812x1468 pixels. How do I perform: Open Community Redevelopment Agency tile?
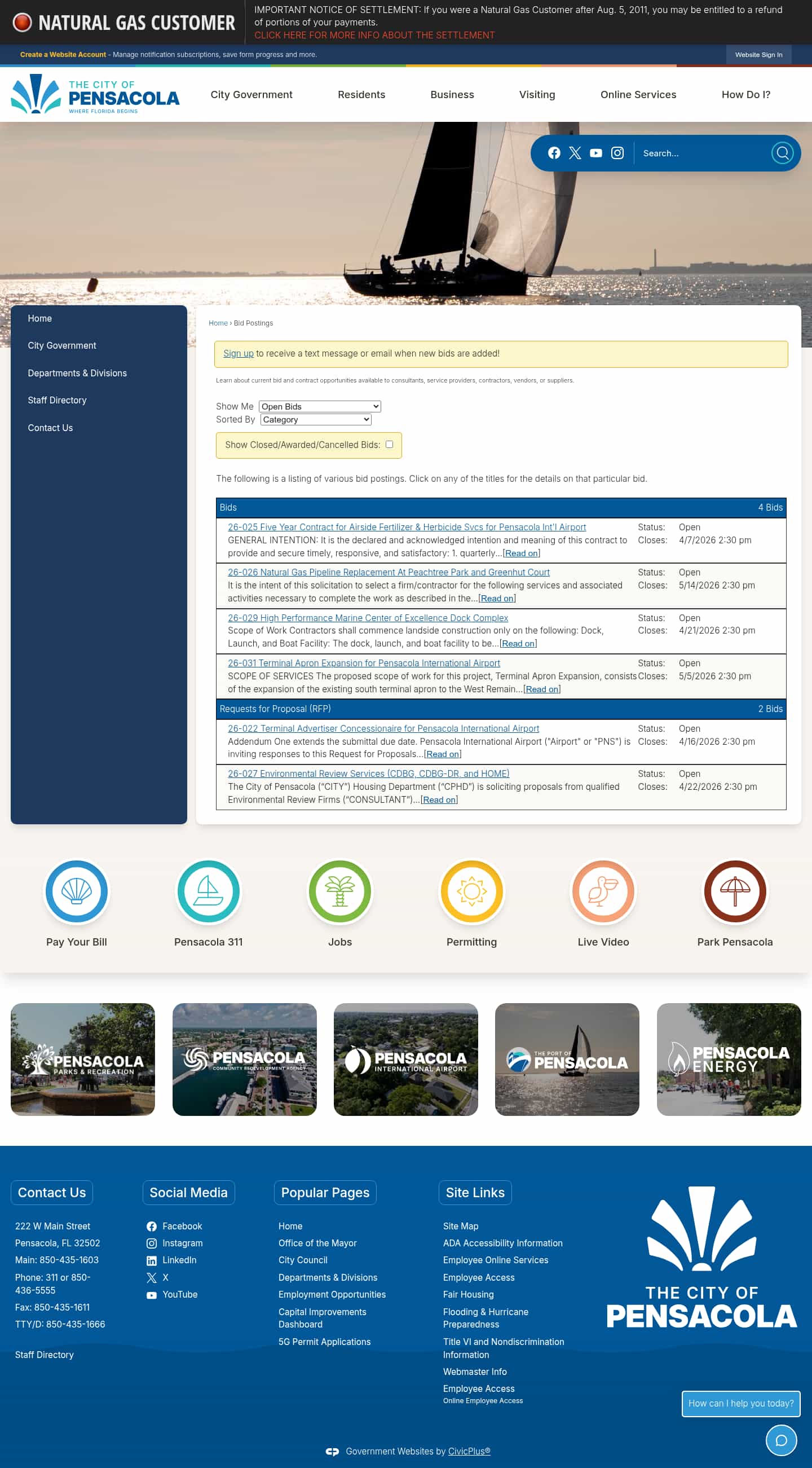244,1060
